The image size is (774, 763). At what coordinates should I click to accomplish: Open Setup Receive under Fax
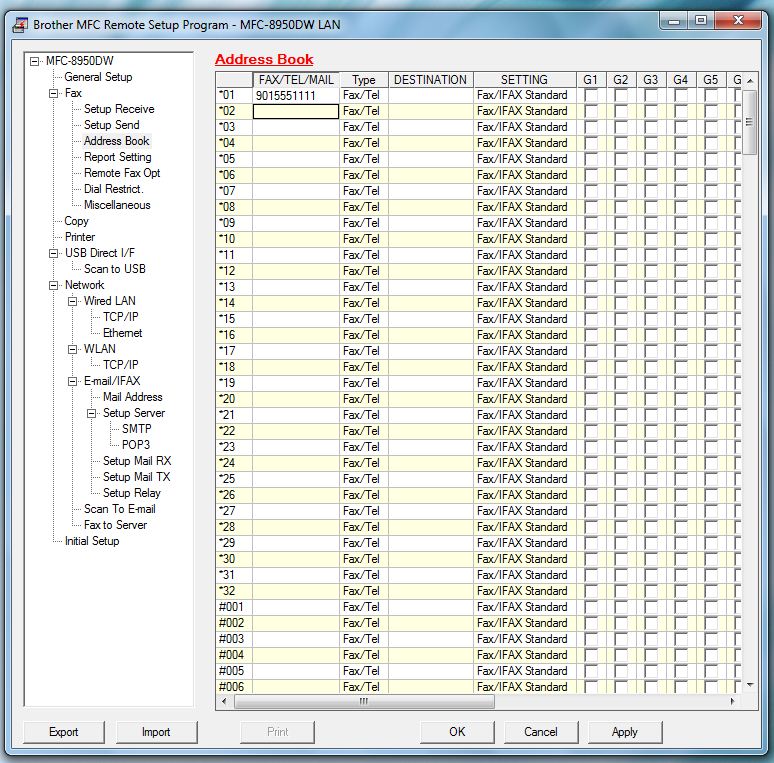(x=119, y=109)
